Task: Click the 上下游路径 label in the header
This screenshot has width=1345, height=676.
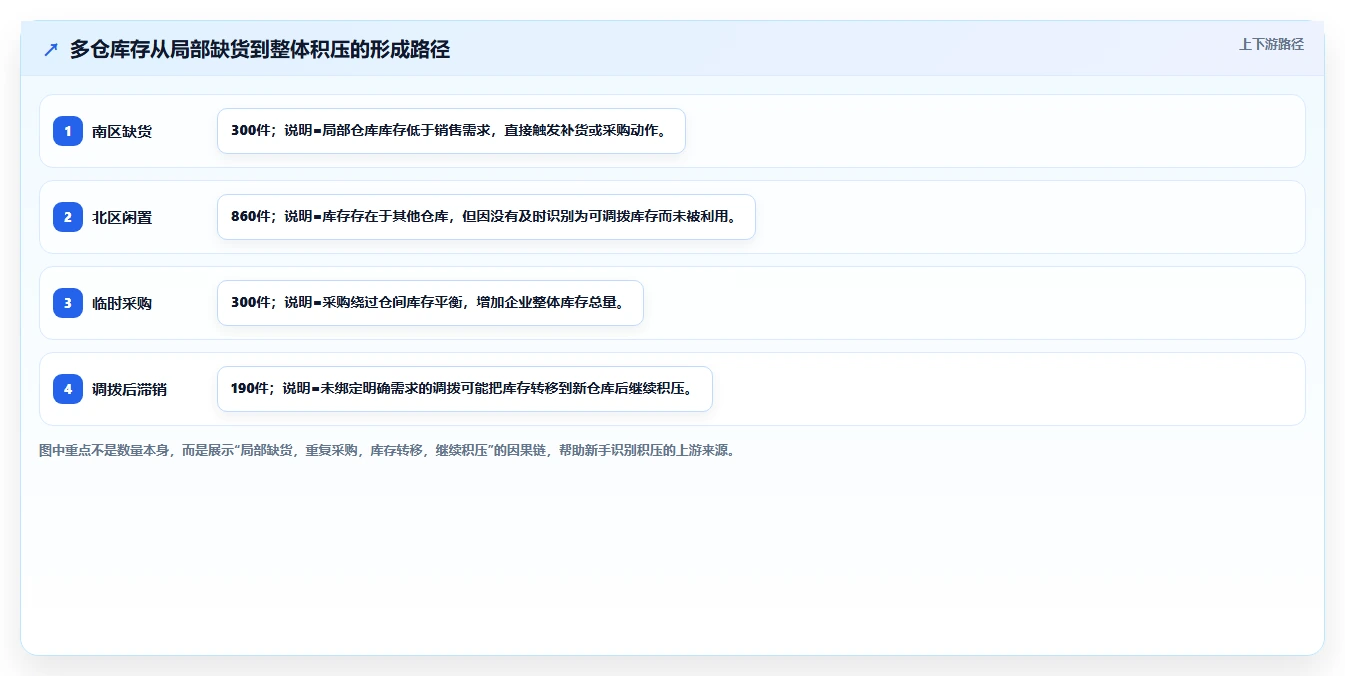Action: 1271,44
